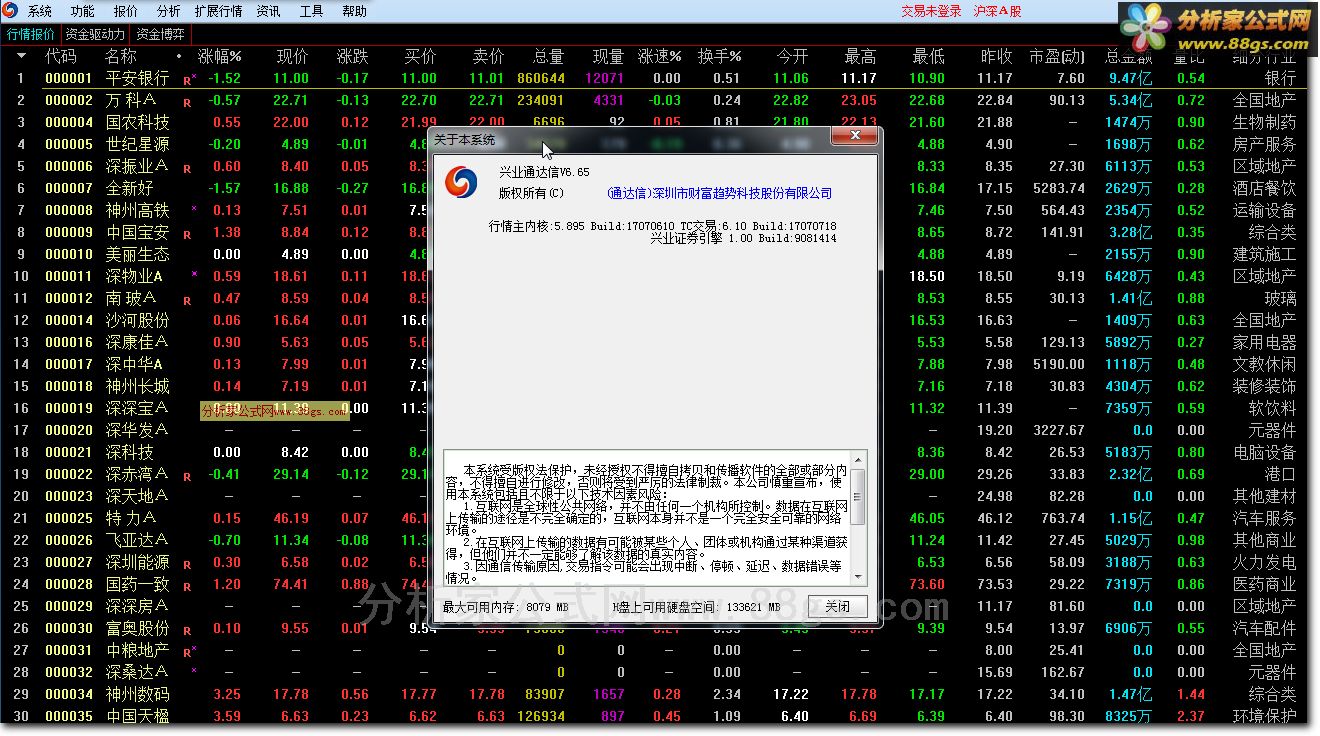Select stock code 000005
Viewport: 1320px width, 736px height.
pos(69,144)
